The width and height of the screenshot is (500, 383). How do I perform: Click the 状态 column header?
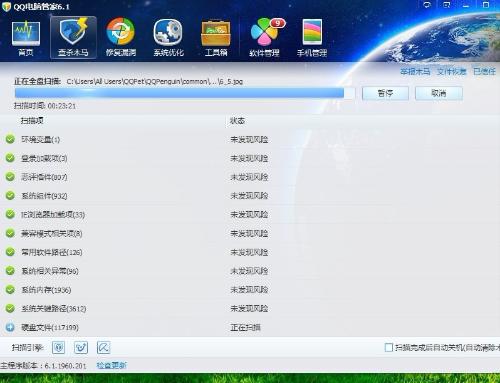click(237, 120)
